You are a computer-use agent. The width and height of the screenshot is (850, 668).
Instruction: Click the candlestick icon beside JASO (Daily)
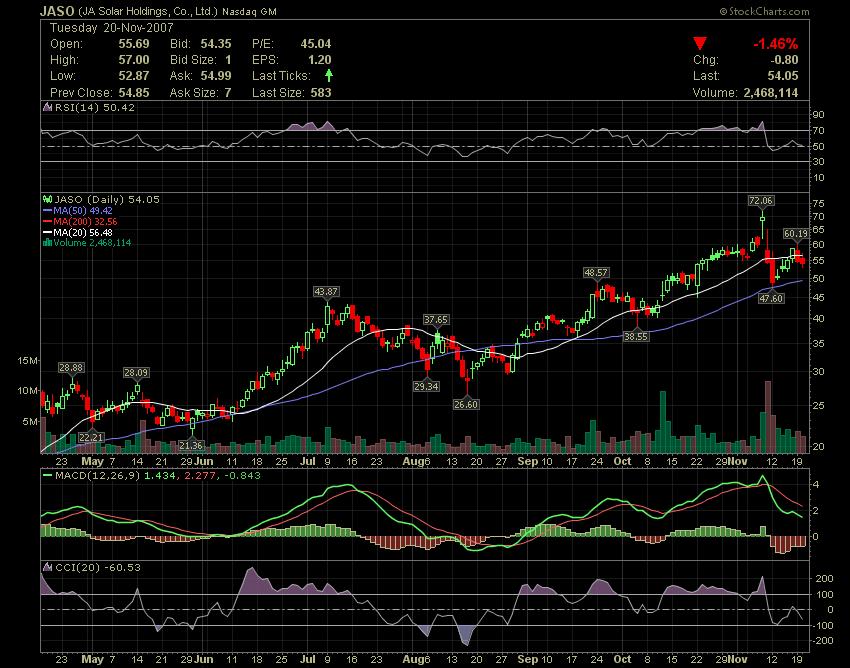[x=48, y=200]
